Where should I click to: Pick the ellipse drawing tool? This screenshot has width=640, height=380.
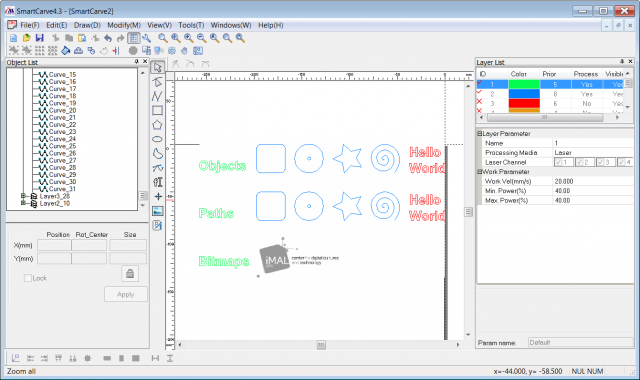pyautogui.click(x=158, y=139)
